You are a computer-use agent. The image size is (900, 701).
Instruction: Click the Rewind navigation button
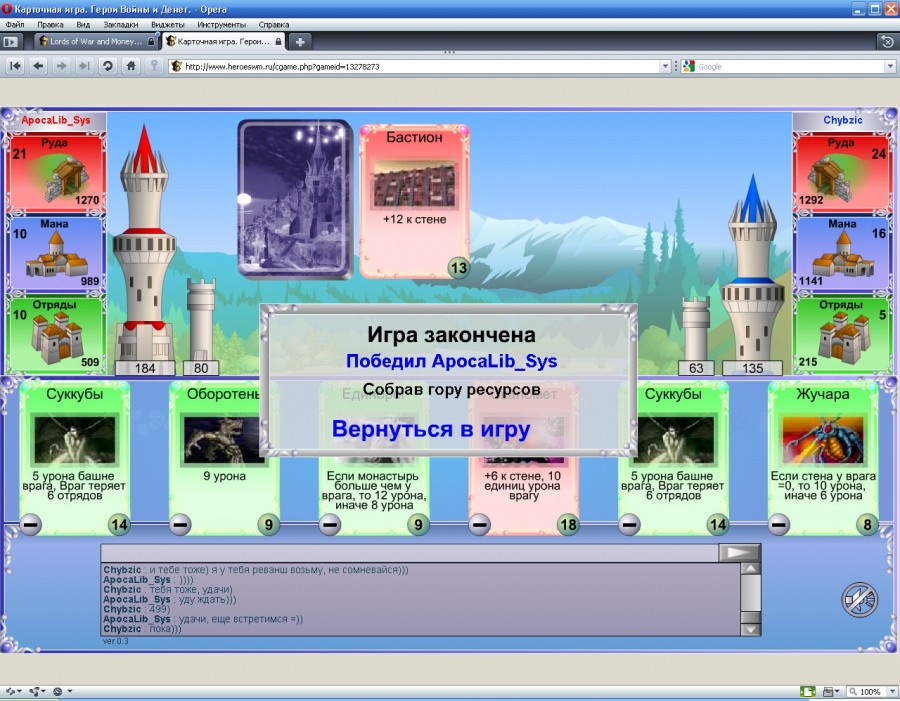pos(15,66)
